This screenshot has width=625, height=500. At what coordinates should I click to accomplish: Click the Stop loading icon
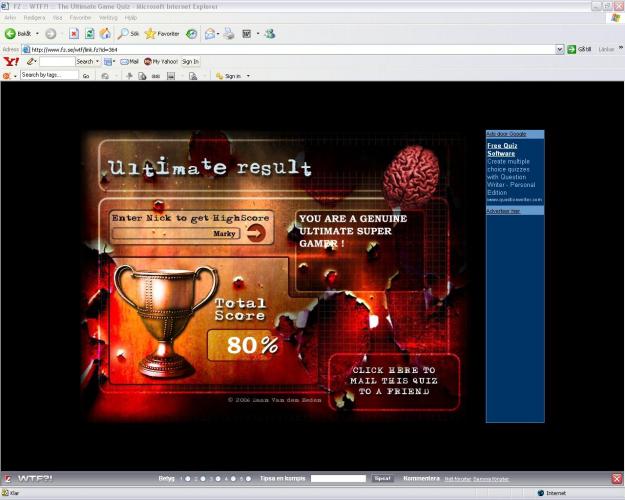74,33
